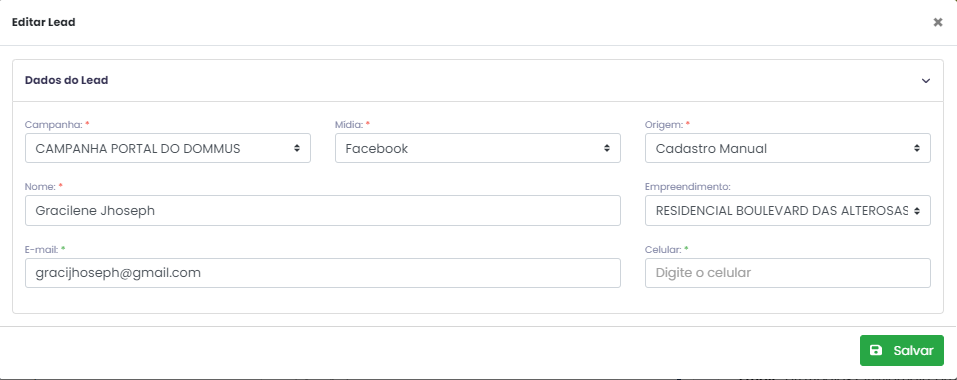Click the Editar Lead dialog title
Image resolution: width=957 pixels, height=380 pixels.
click(44, 23)
